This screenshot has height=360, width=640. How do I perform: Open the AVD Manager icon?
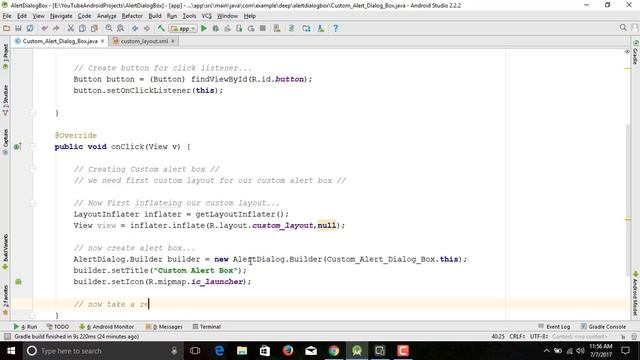(277, 28)
